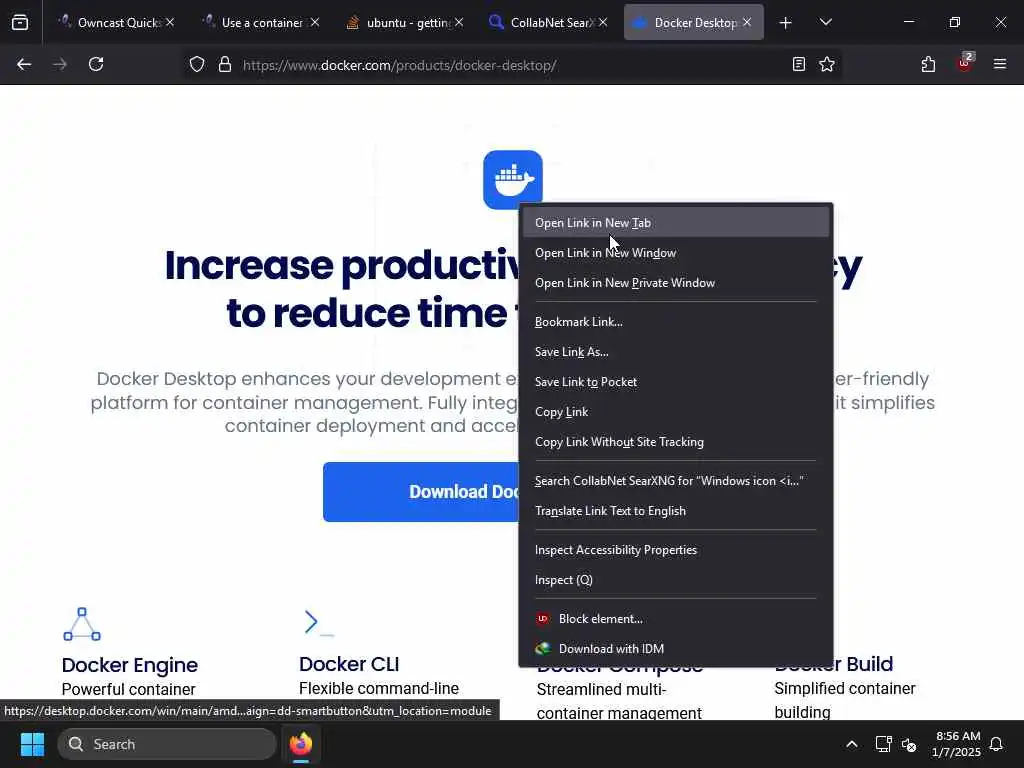Close the Use a container tab
The image size is (1024, 768).
click(x=315, y=22)
